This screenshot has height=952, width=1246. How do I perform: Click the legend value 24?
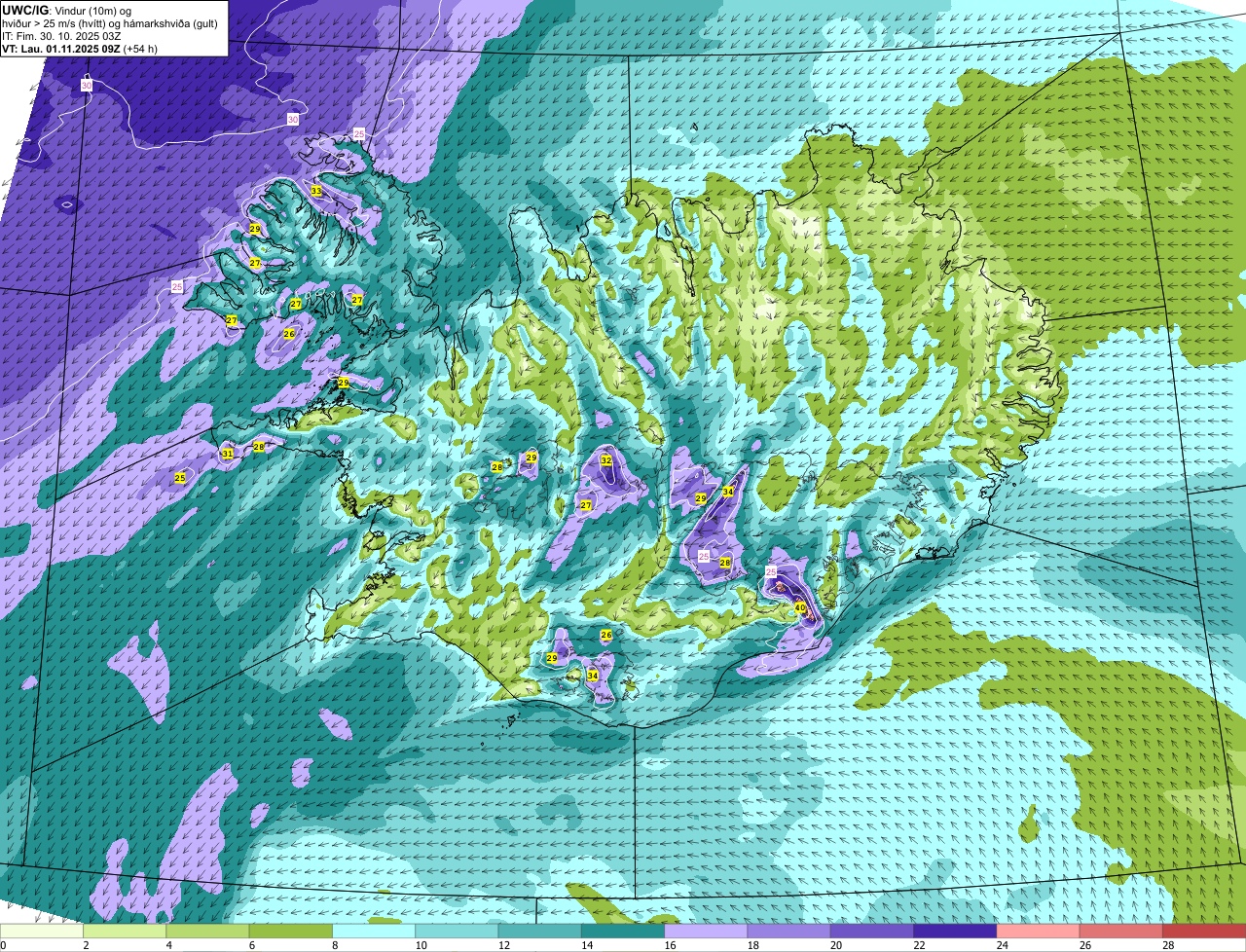[x=1002, y=945]
